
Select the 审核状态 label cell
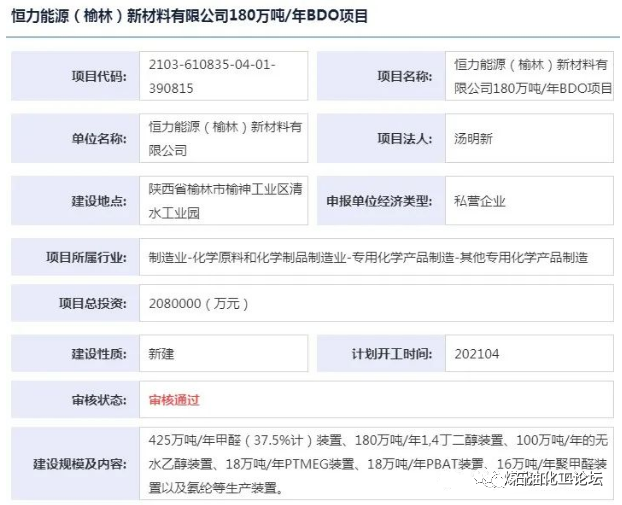(75, 399)
